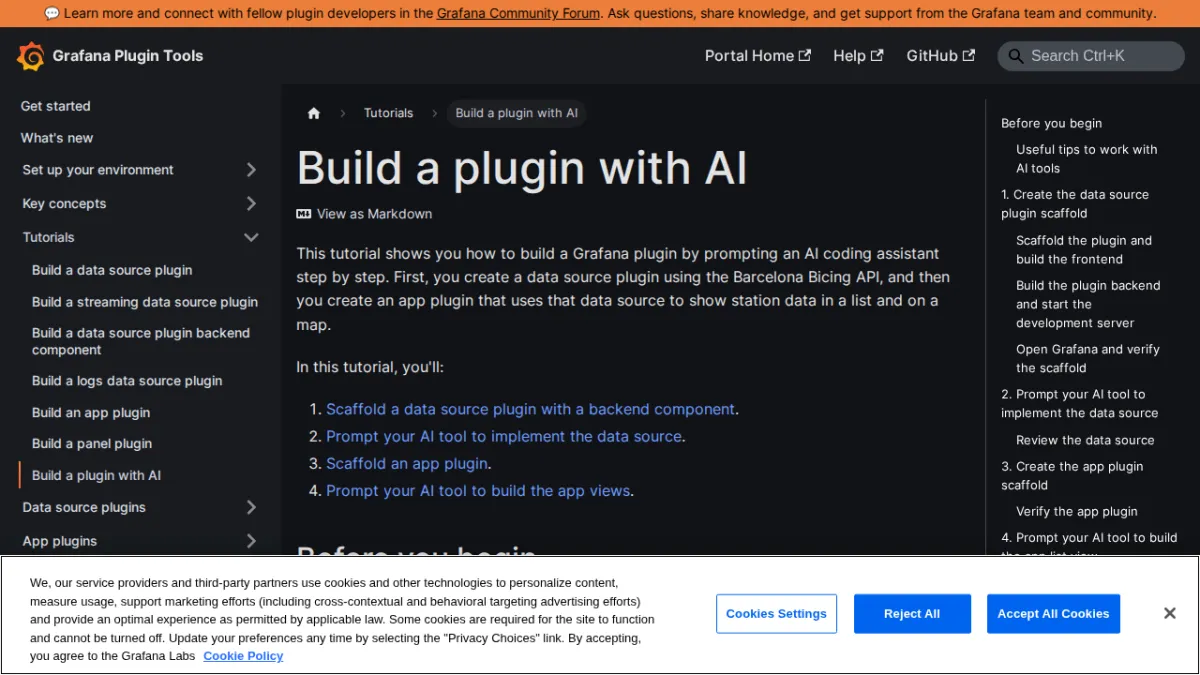1200x675 pixels.
Task: Select Build a plugin with AI sidebar item
Action: coord(96,476)
